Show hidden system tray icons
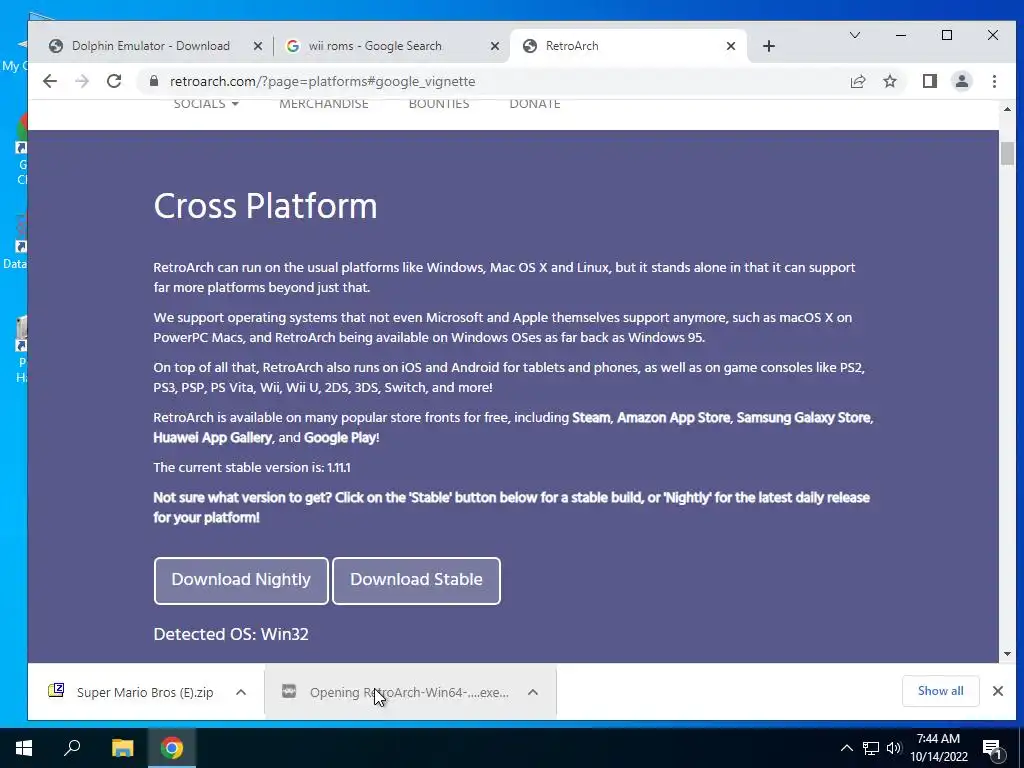Screen dimensions: 1024x768 (846, 748)
